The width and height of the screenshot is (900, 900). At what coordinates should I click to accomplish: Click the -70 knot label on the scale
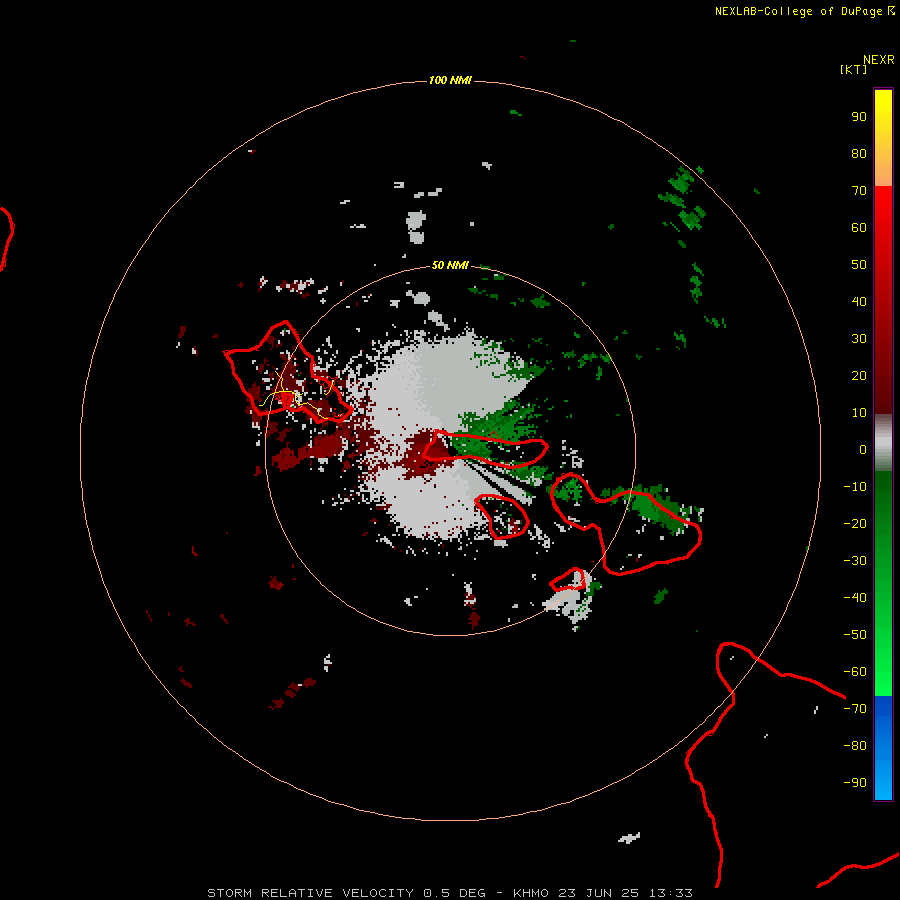pyautogui.click(x=855, y=709)
